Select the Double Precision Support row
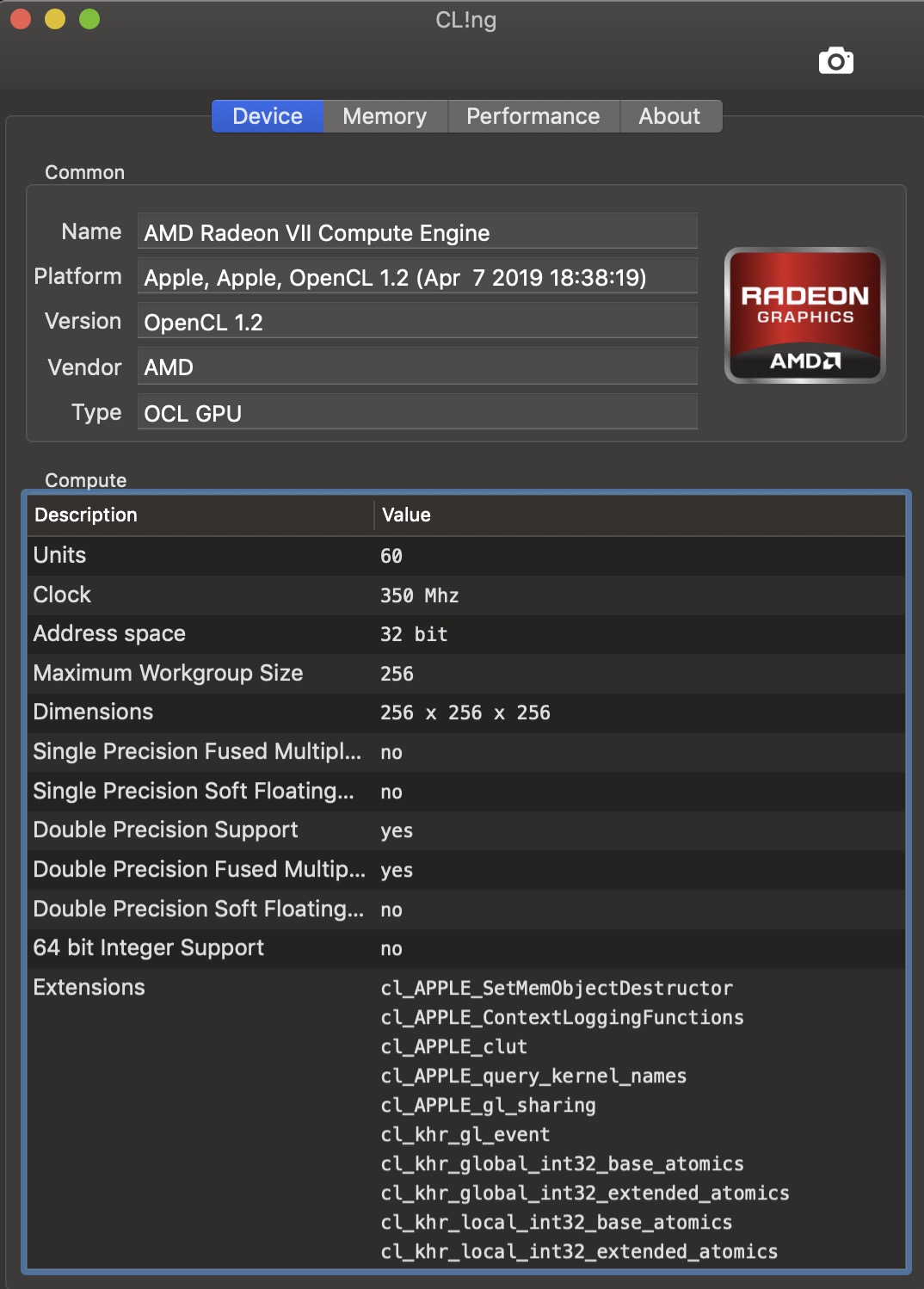Screen dimensions: 924x1289 click(465, 830)
